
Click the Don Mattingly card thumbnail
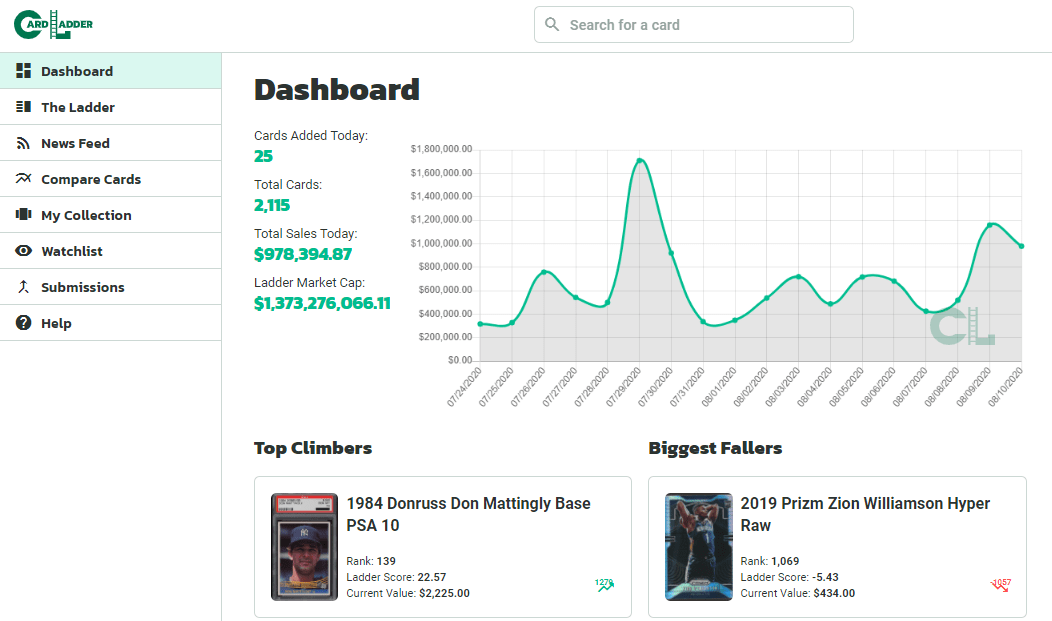304,547
